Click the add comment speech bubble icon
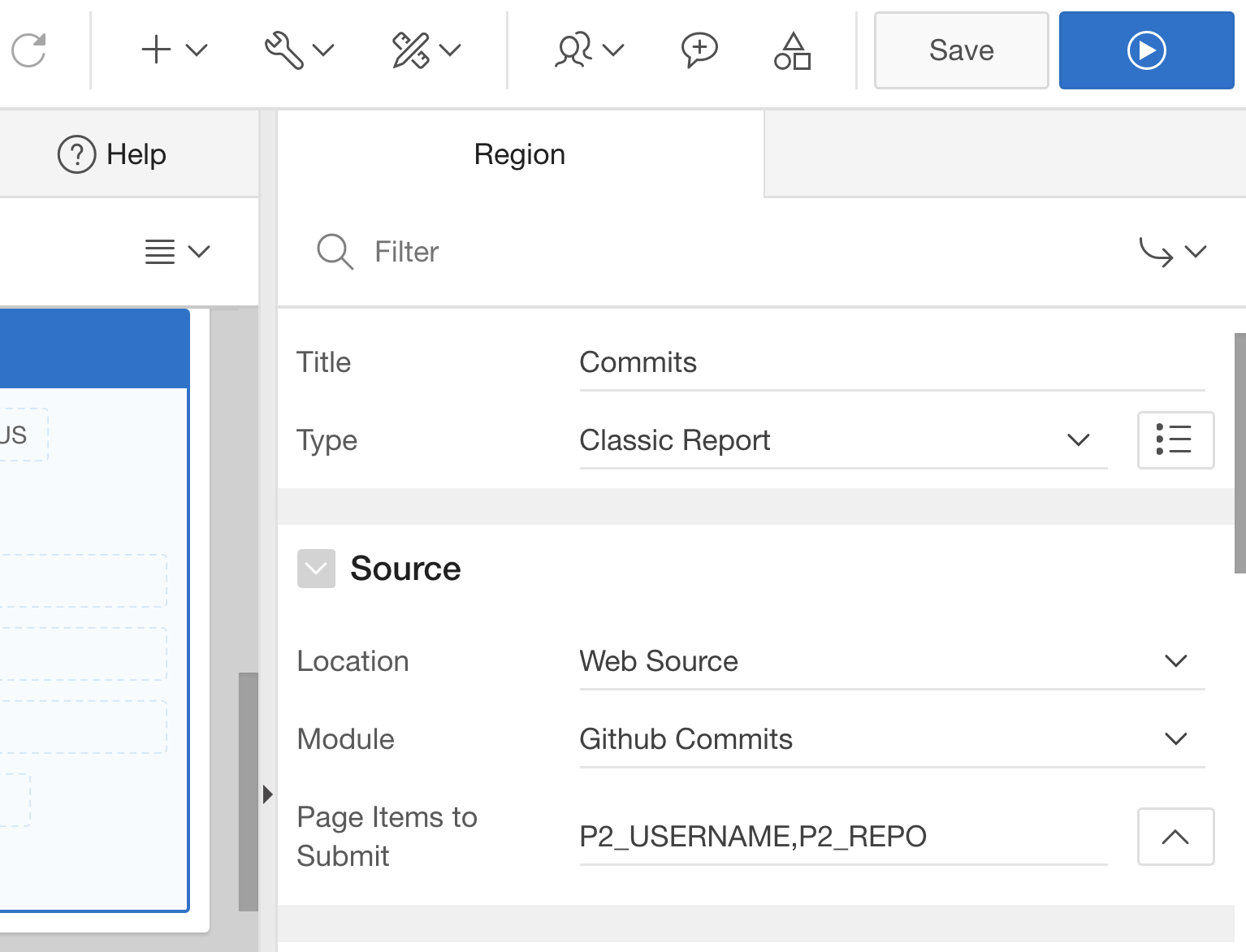The height and width of the screenshot is (952, 1246). [699, 50]
